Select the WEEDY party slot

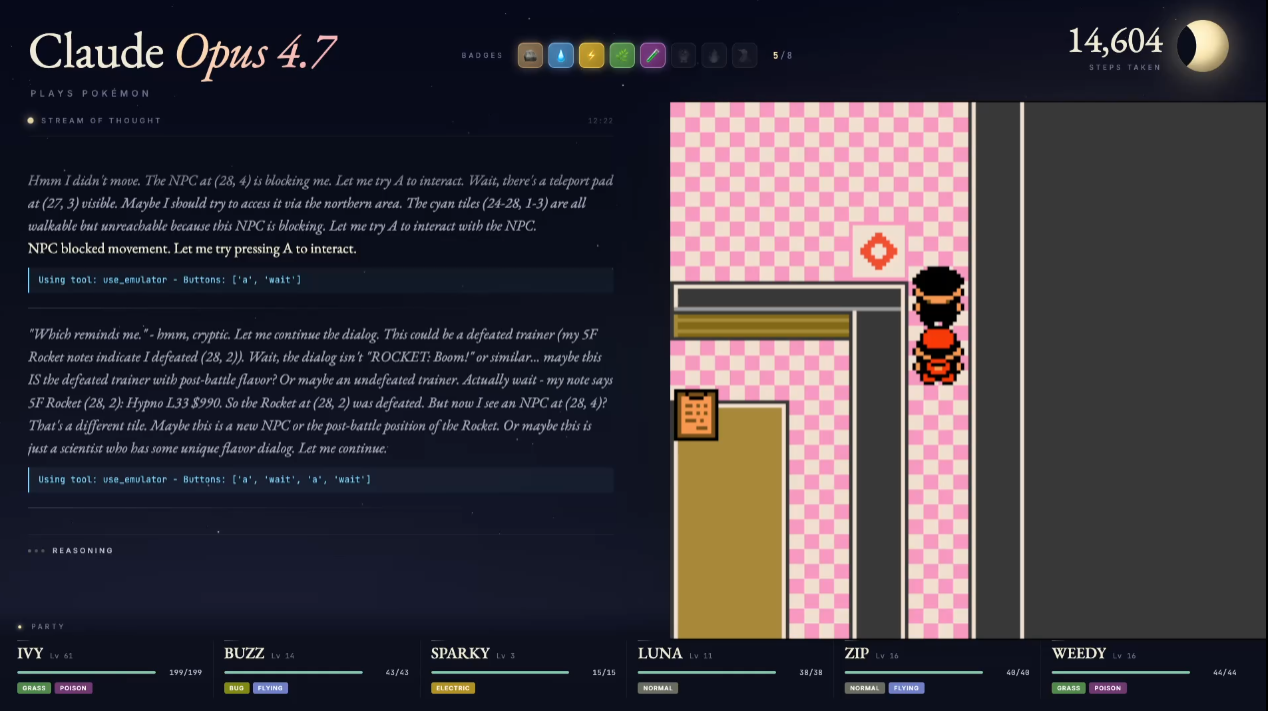pyautogui.click(x=1145, y=668)
